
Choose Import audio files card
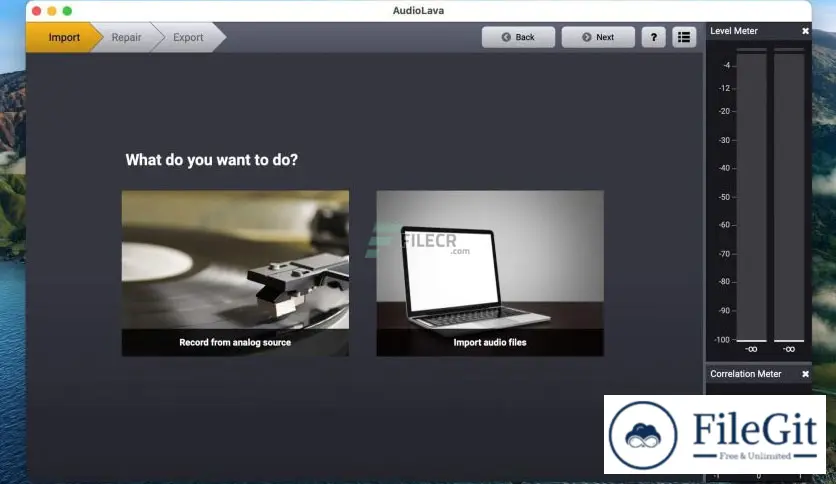coord(490,273)
